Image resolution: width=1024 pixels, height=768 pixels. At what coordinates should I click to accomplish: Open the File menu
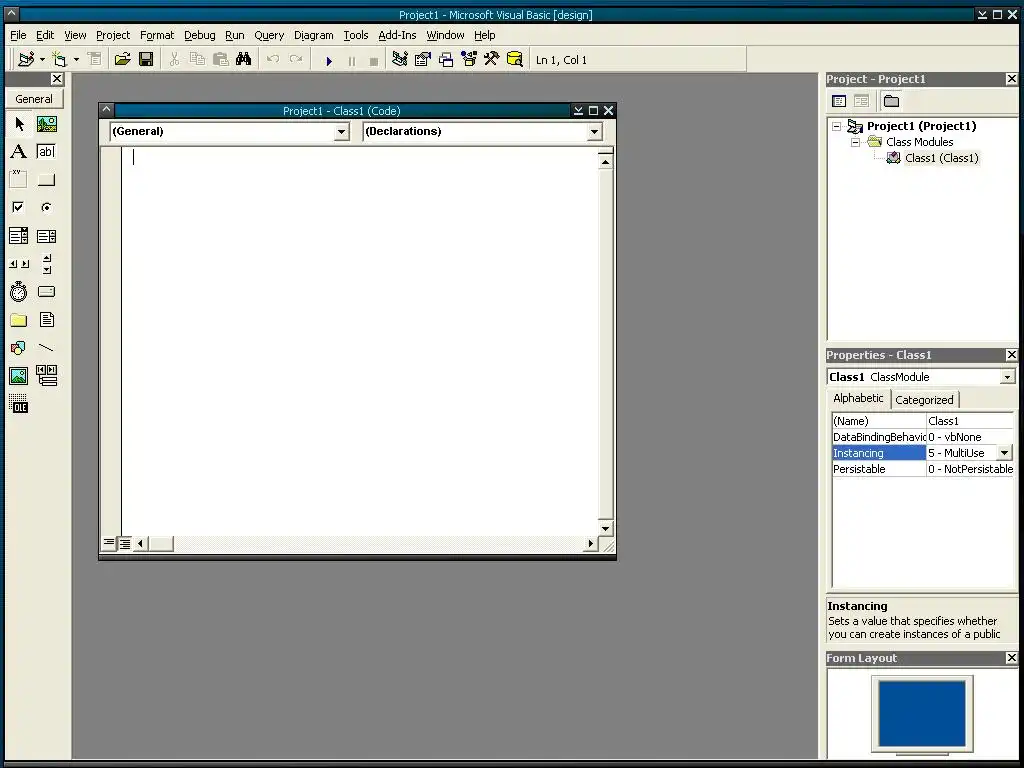[x=18, y=35]
